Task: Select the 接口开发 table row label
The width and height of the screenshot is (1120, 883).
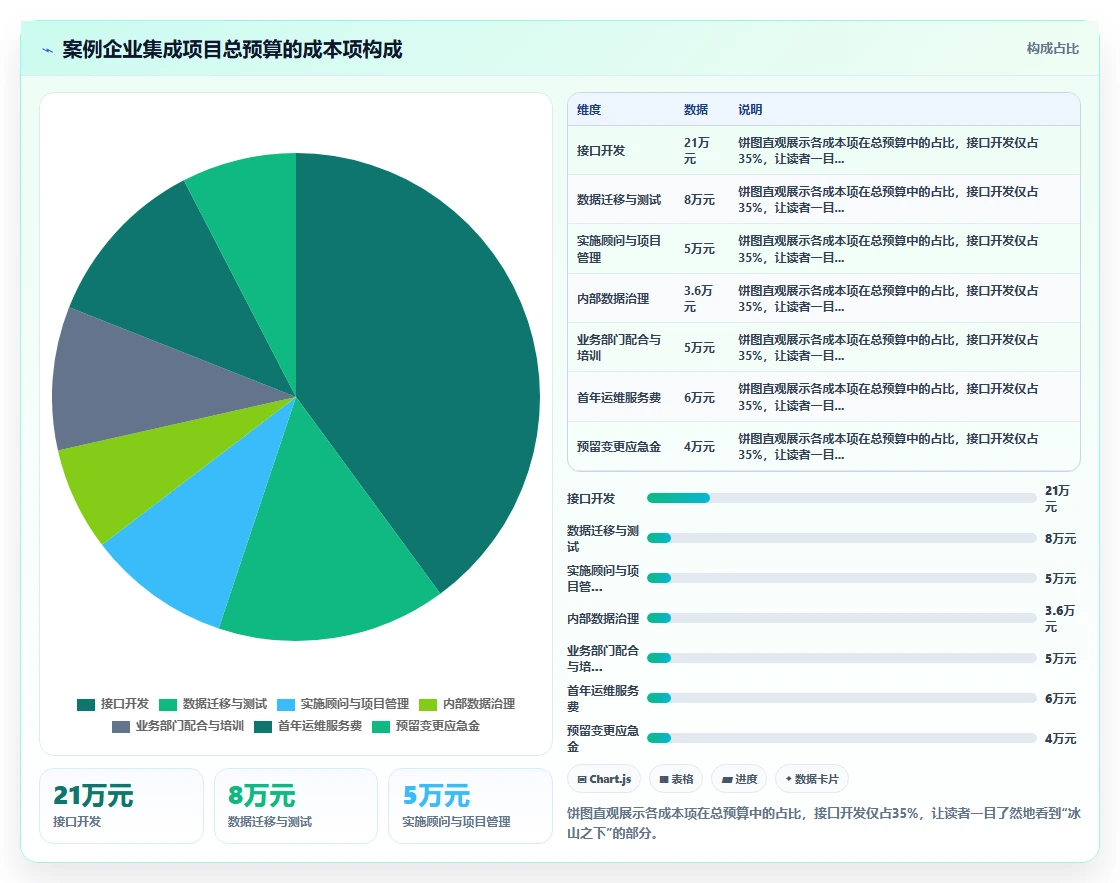Action: pyautogui.click(x=601, y=151)
